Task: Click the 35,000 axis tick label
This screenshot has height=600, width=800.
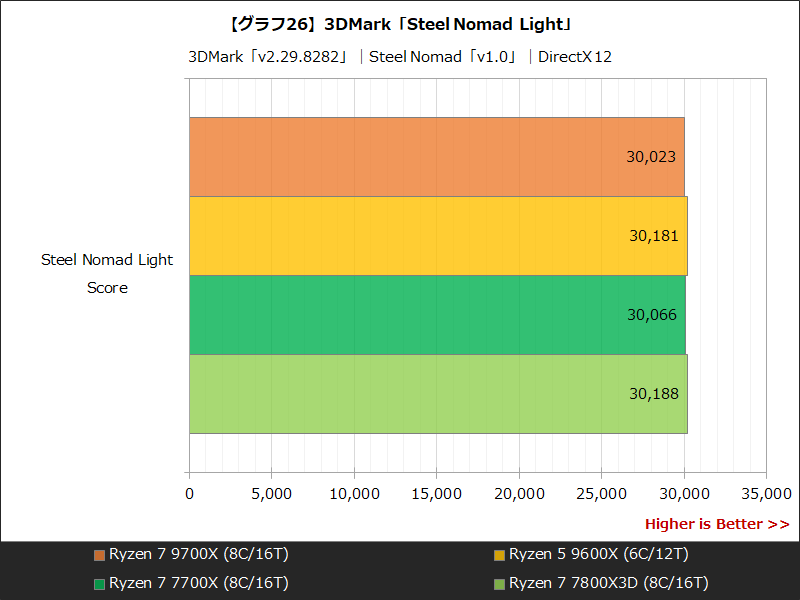Action: pyautogui.click(x=766, y=494)
